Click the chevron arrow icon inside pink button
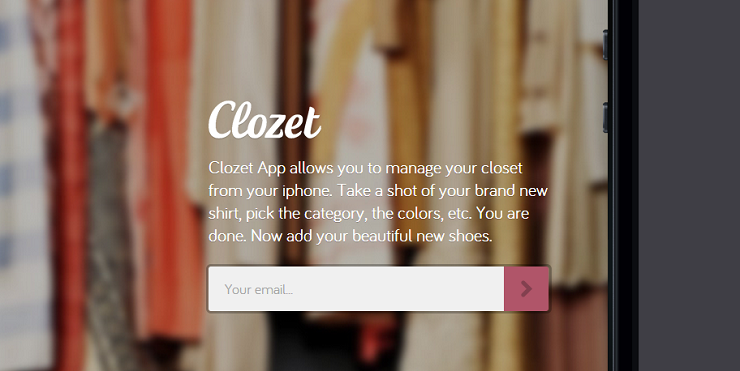740x371 pixels. tap(526, 289)
